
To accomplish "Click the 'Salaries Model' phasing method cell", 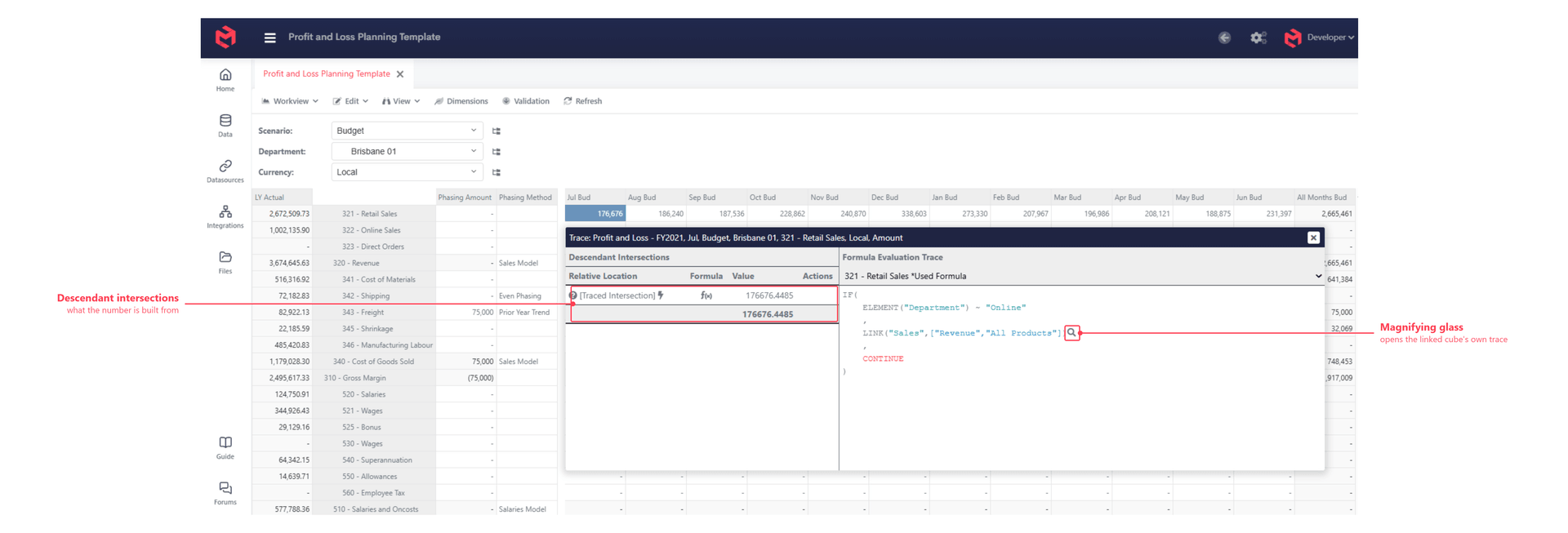I will tap(527, 509).
